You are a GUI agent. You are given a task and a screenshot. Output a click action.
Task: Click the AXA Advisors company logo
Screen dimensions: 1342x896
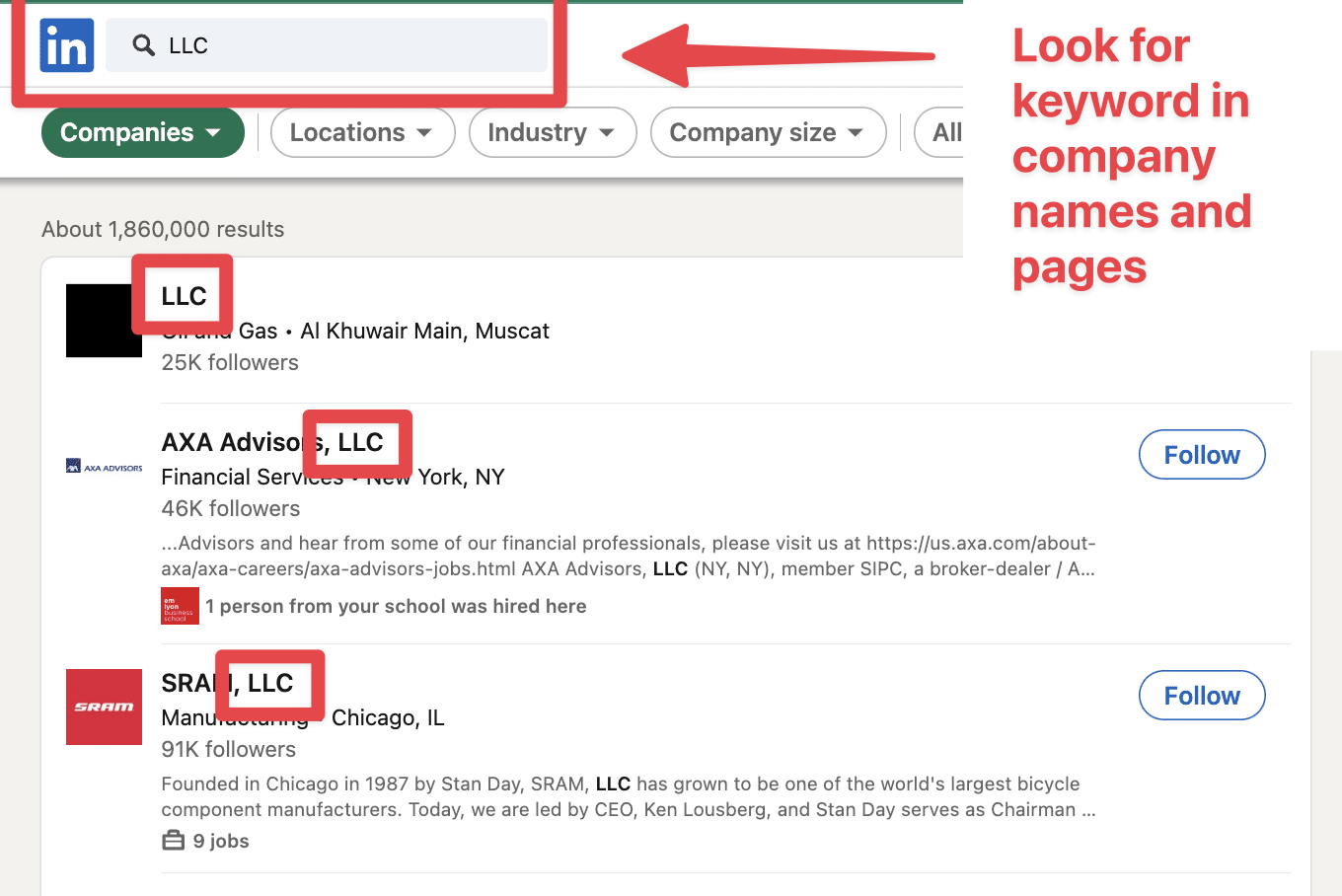click(x=104, y=465)
